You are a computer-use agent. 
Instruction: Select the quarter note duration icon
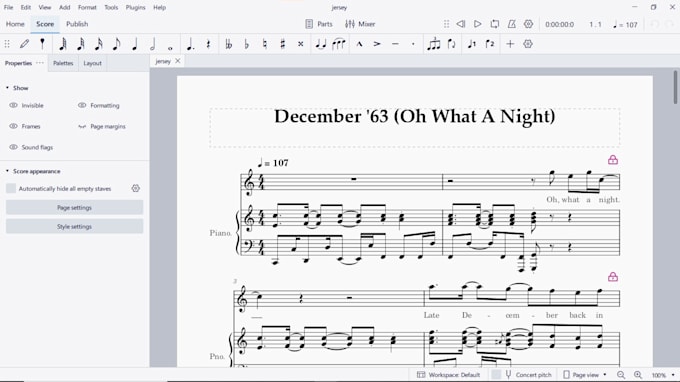(134, 44)
